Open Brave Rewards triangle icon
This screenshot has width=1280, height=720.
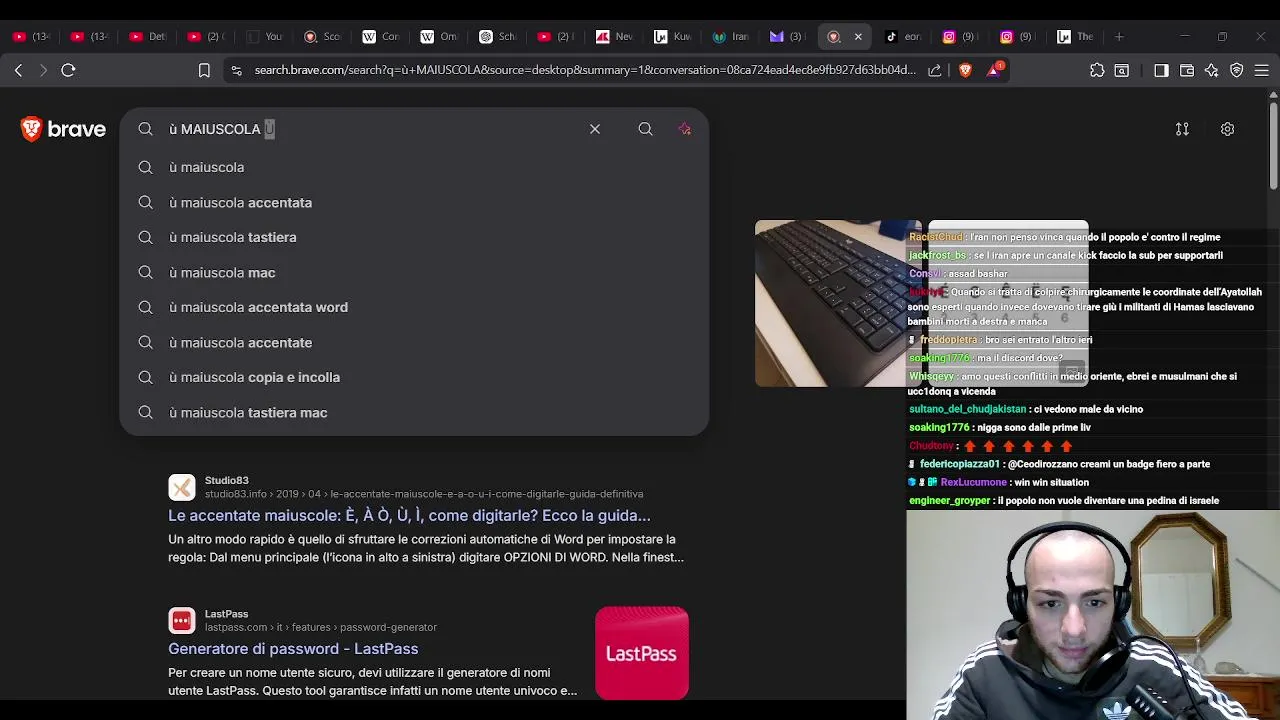click(995, 70)
